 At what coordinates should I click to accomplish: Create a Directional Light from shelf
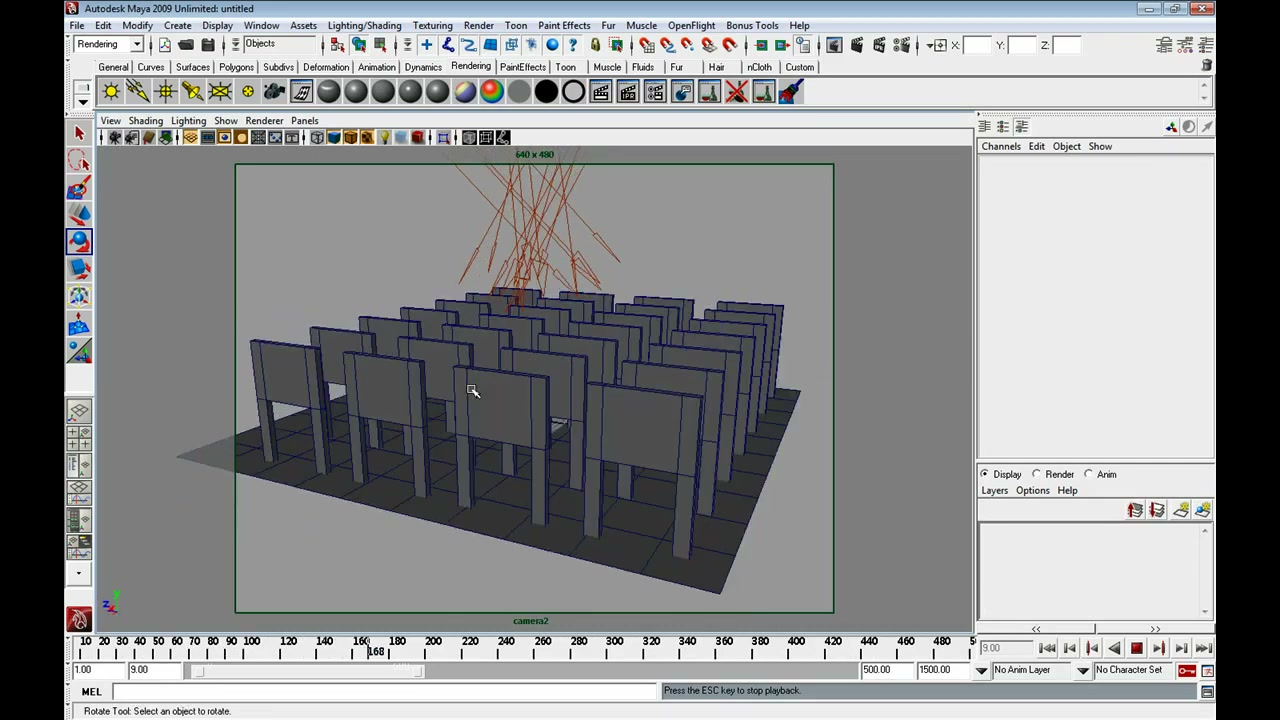(138, 92)
